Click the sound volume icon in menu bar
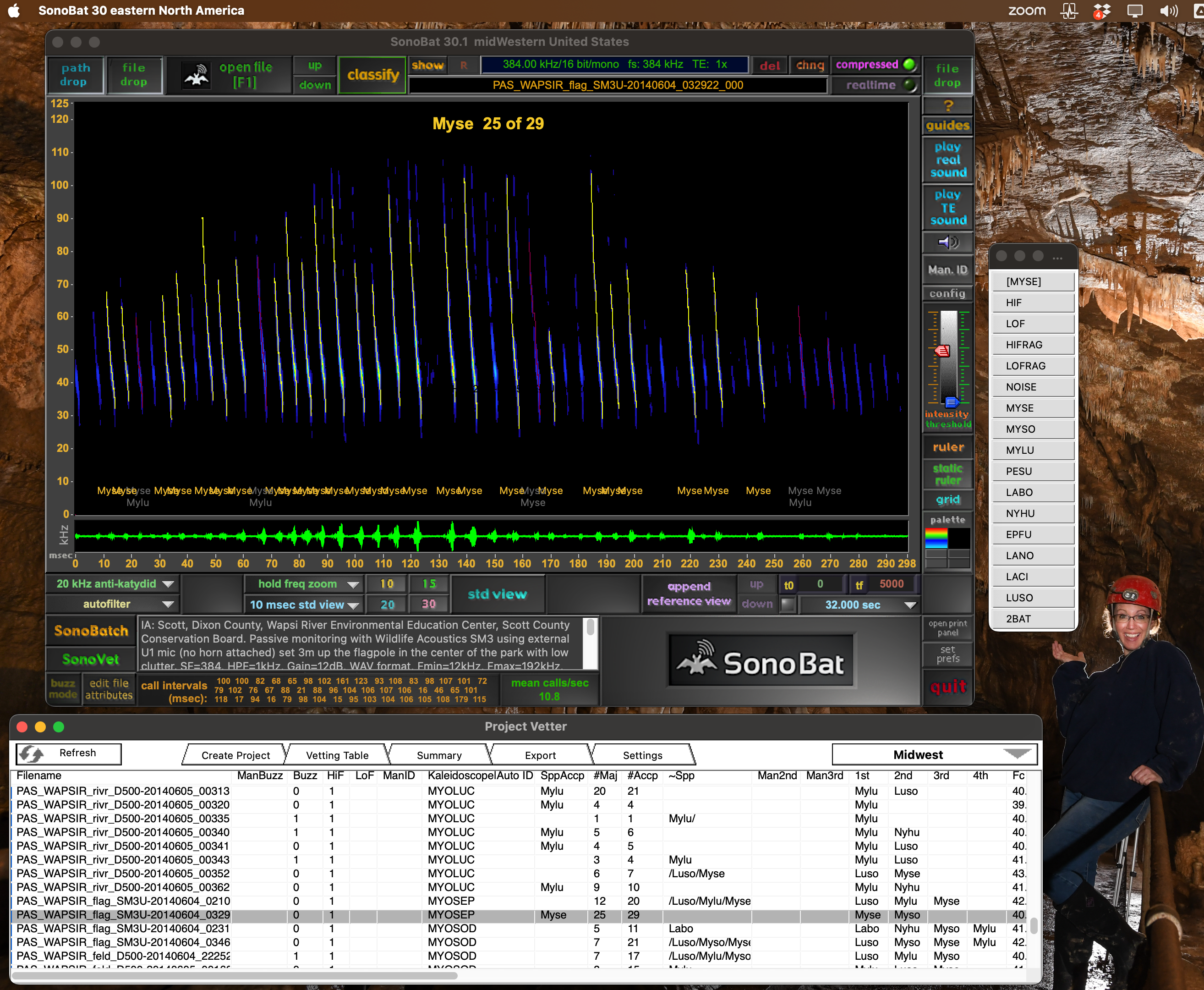The image size is (1204, 990). pyautogui.click(x=1168, y=10)
